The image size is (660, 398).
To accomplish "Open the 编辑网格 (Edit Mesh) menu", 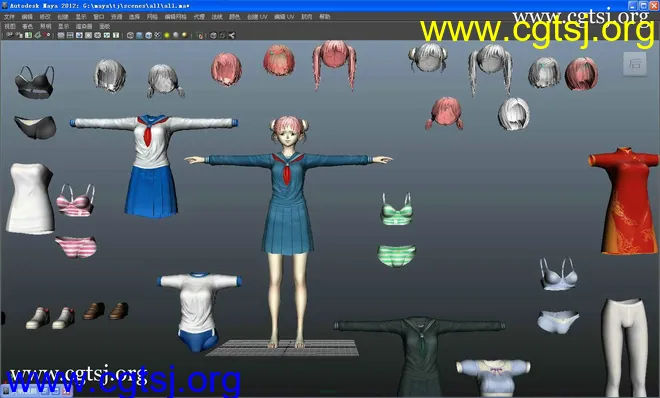I will coord(176,17).
